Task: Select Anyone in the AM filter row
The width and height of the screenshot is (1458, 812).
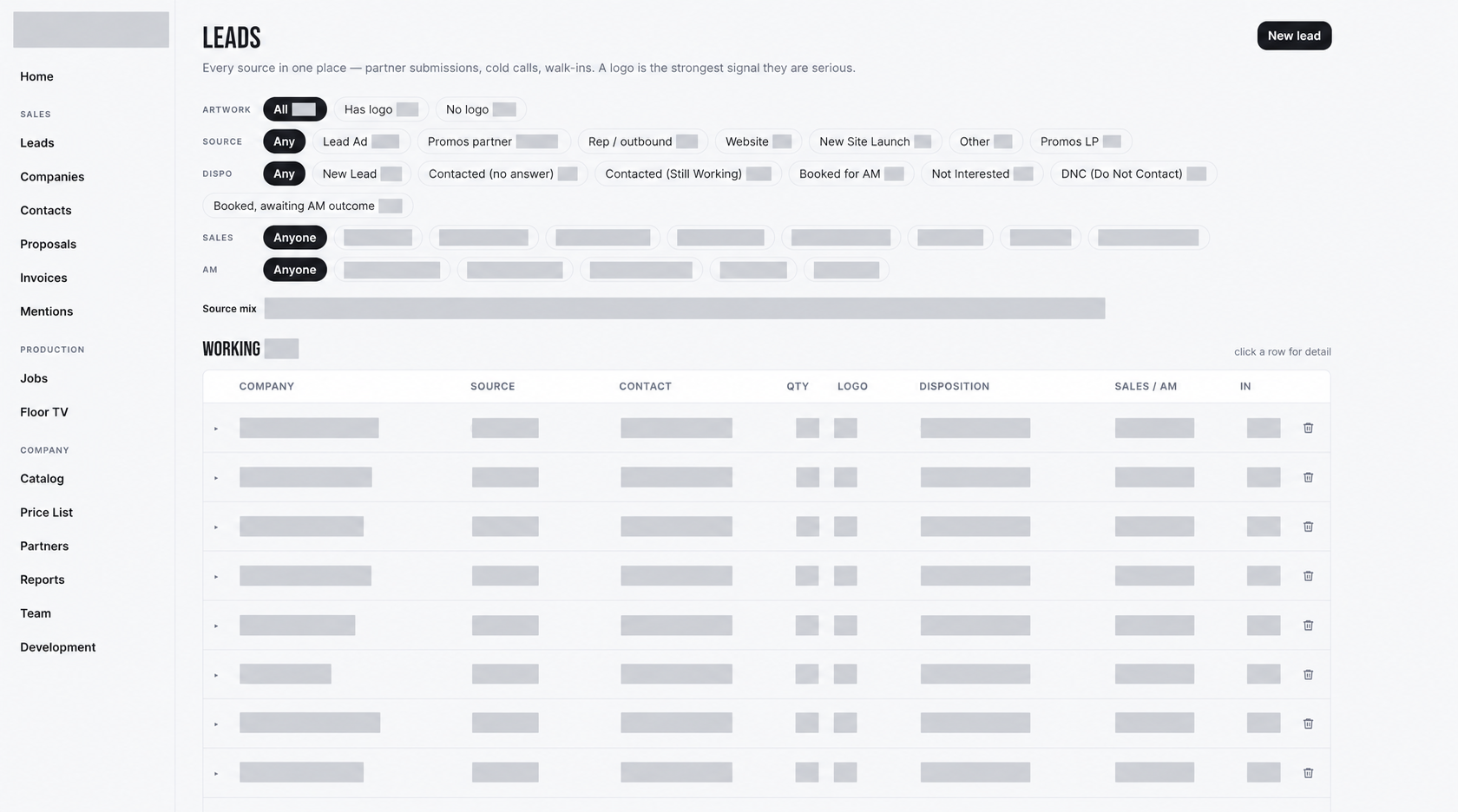Action: (295, 270)
